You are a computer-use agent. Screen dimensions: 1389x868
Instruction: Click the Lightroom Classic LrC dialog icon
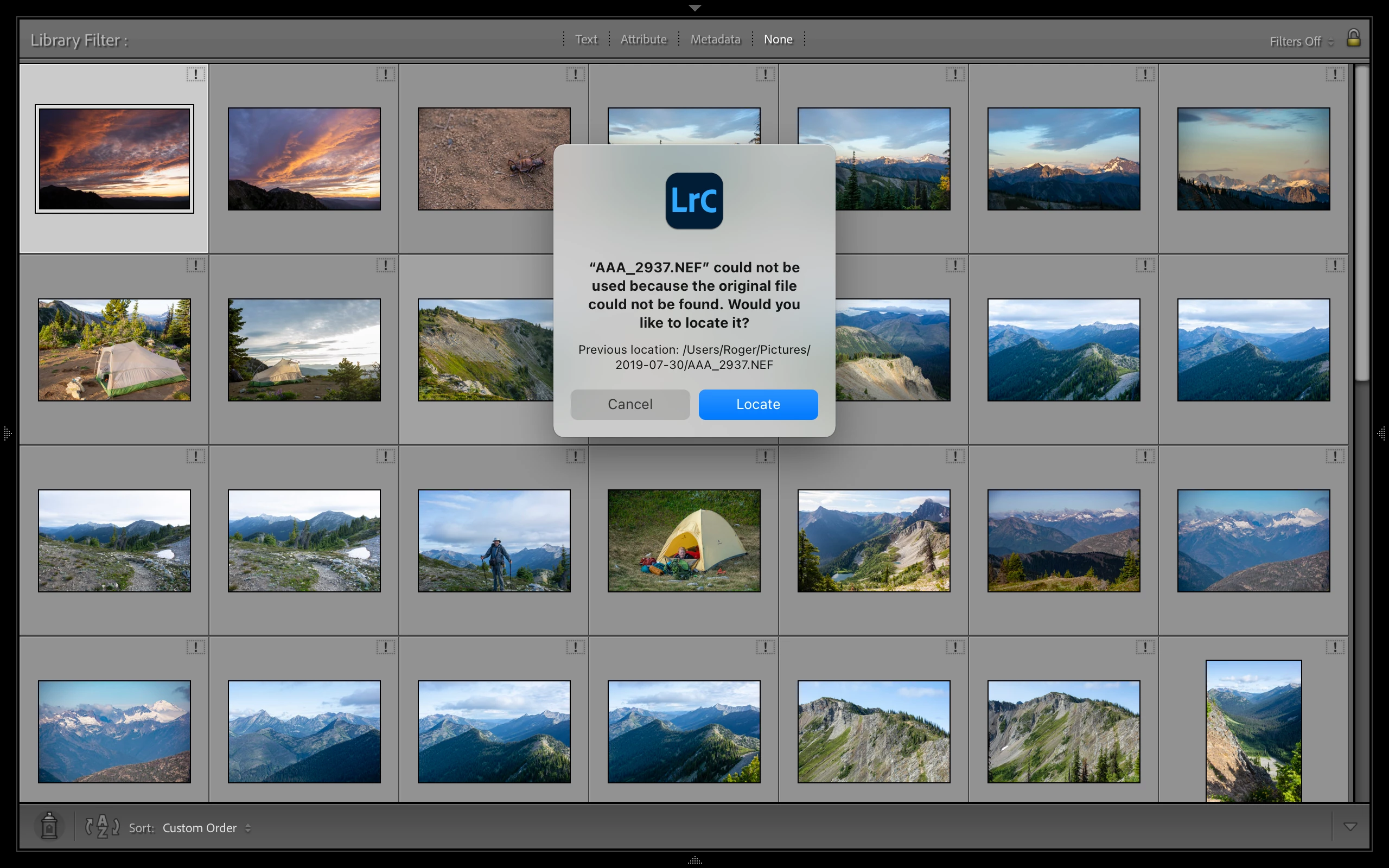[x=694, y=201]
